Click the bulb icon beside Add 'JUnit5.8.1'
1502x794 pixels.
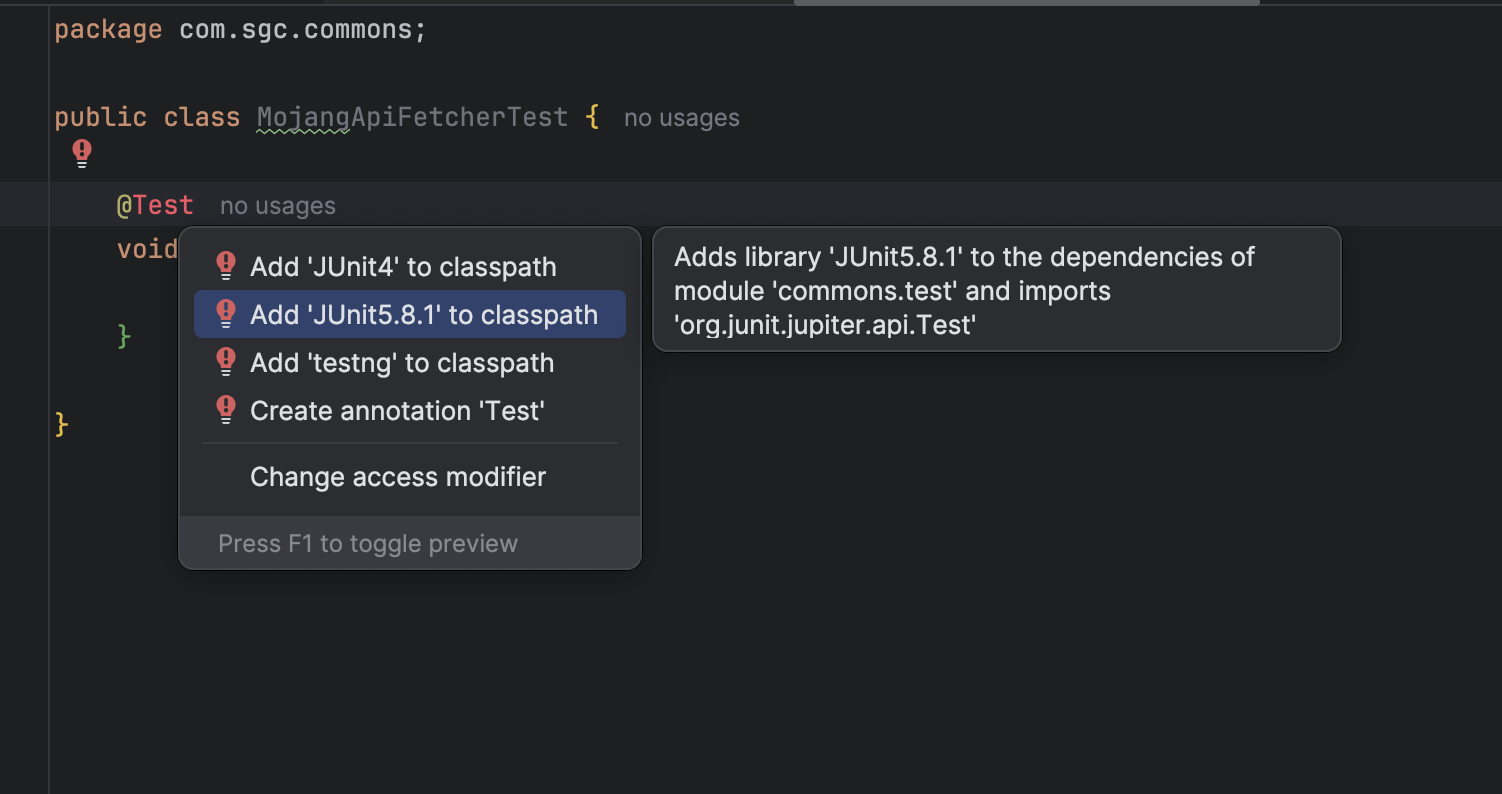[x=226, y=315]
